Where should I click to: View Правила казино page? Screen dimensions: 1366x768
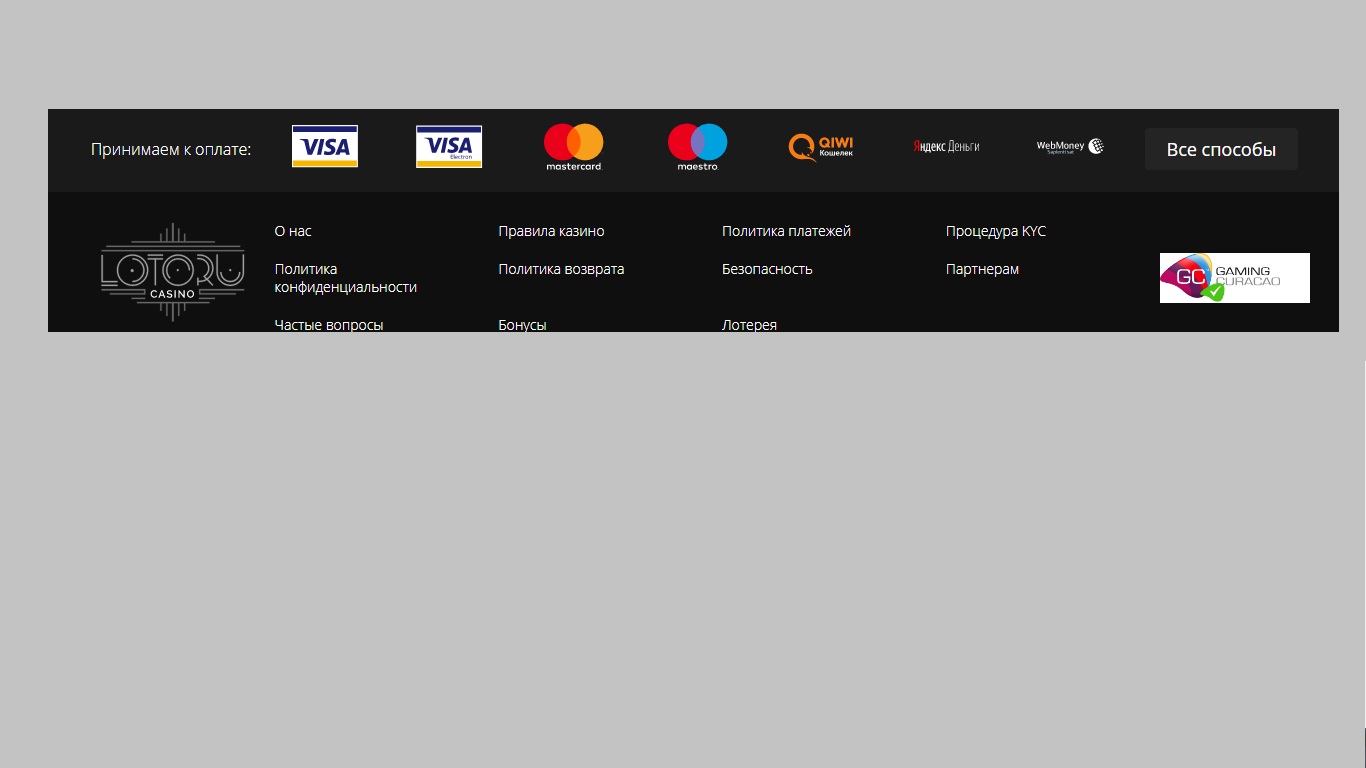coord(552,231)
